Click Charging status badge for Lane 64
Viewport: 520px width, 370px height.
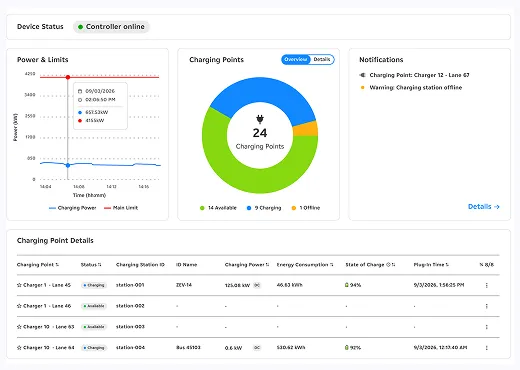click(94, 348)
